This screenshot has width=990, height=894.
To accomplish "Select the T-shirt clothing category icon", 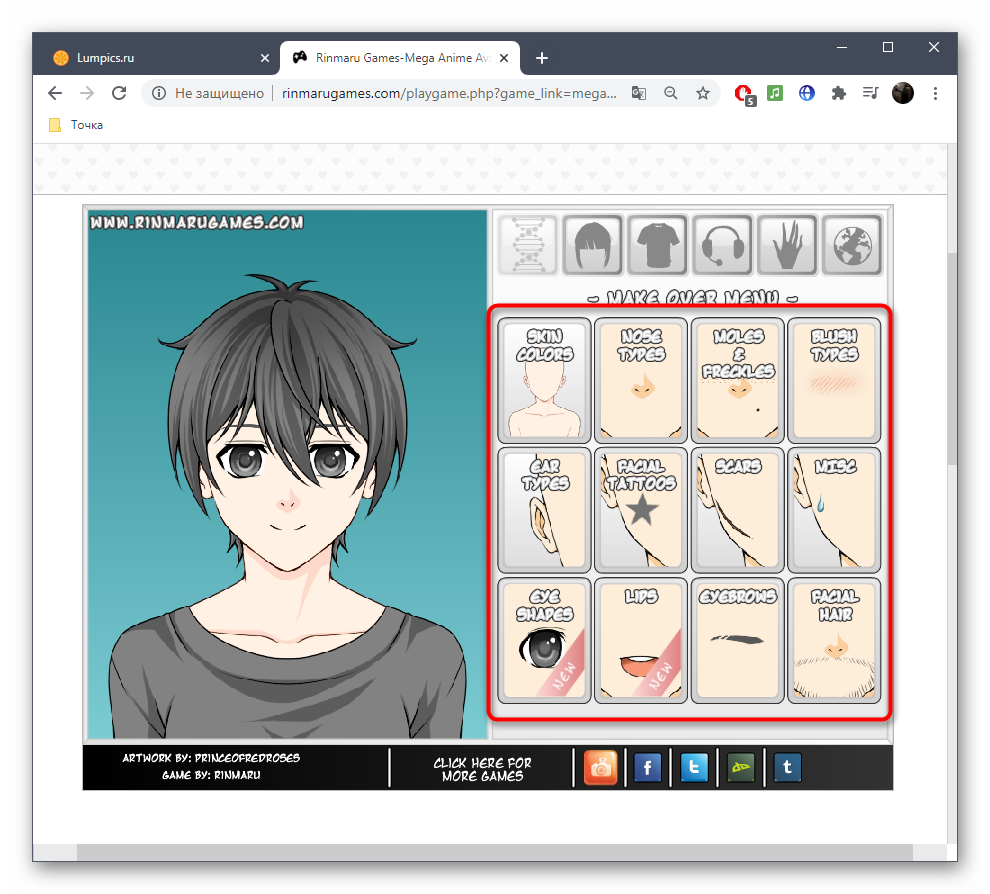I will point(658,245).
